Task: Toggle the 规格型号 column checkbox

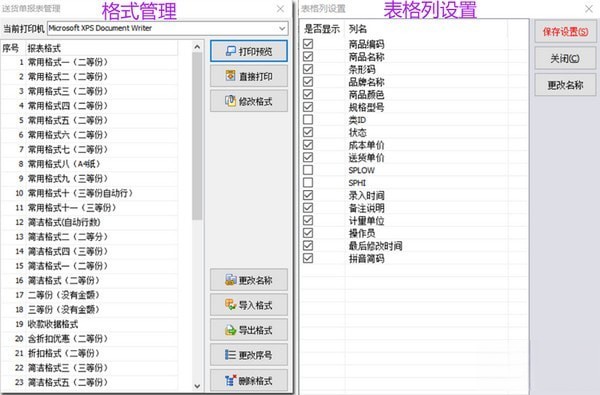Action: (x=308, y=107)
